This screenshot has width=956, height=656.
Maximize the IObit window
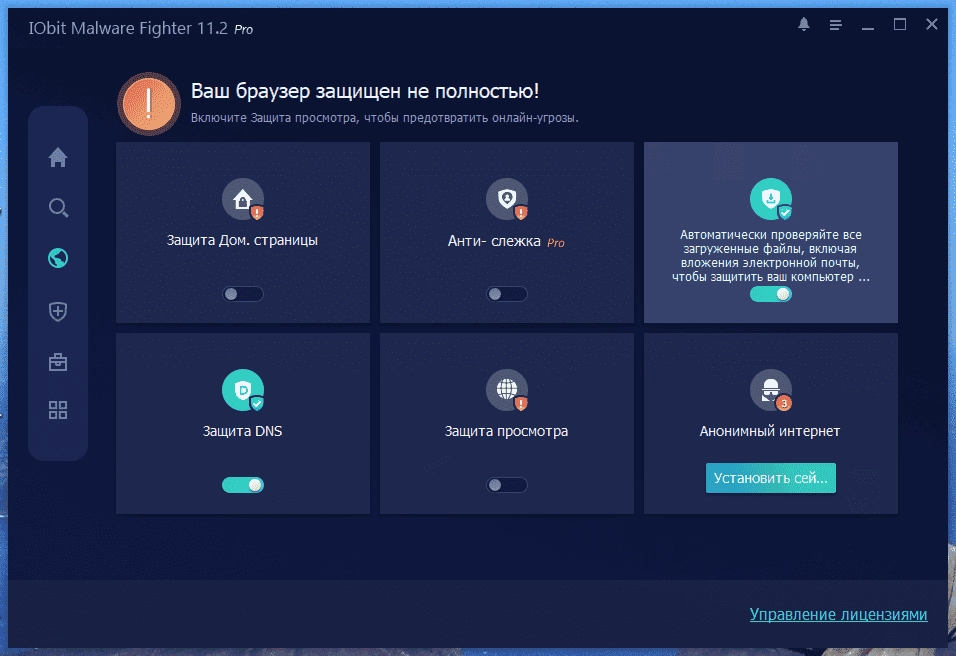(x=899, y=24)
